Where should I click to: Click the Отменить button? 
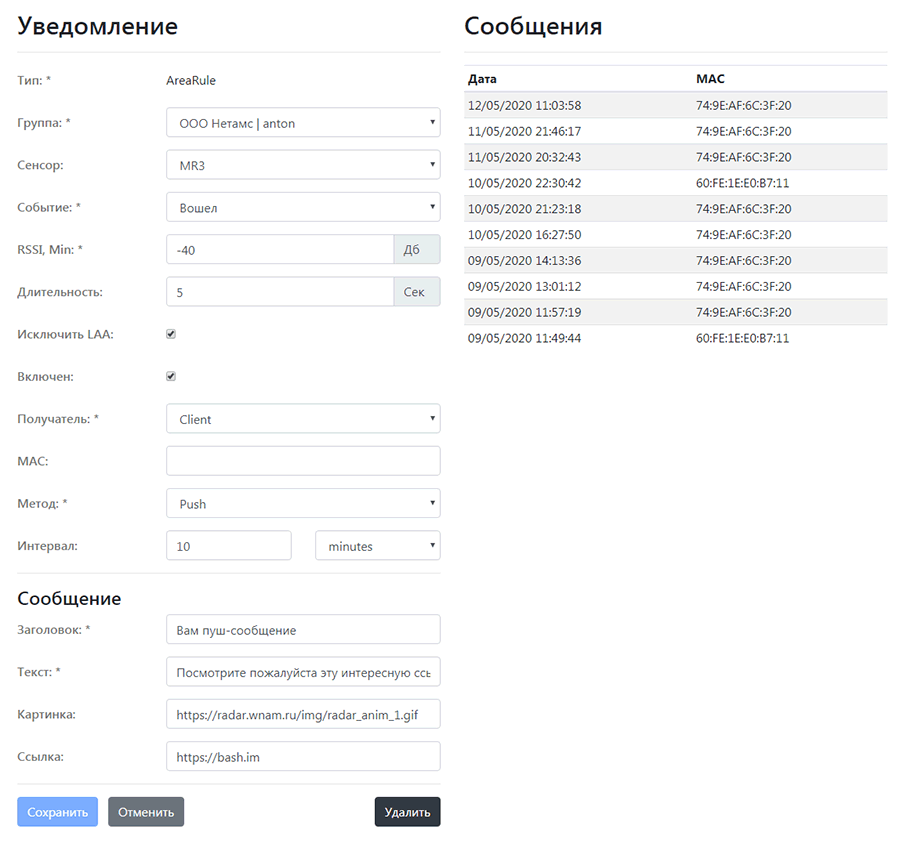tap(146, 812)
